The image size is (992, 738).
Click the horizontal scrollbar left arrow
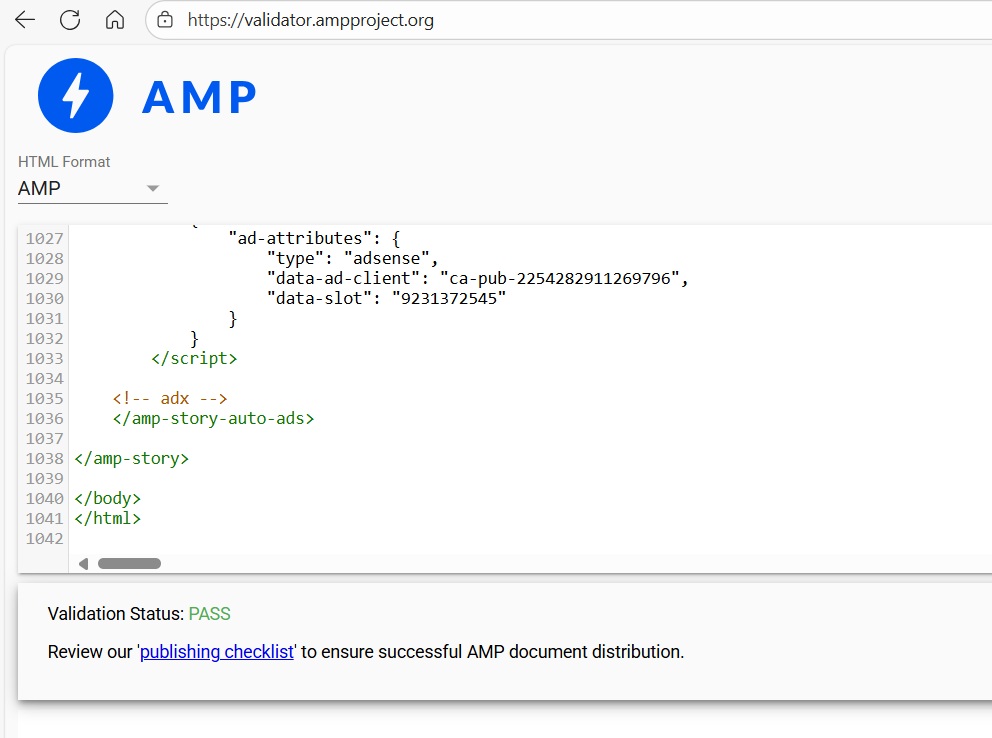tap(83, 563)
